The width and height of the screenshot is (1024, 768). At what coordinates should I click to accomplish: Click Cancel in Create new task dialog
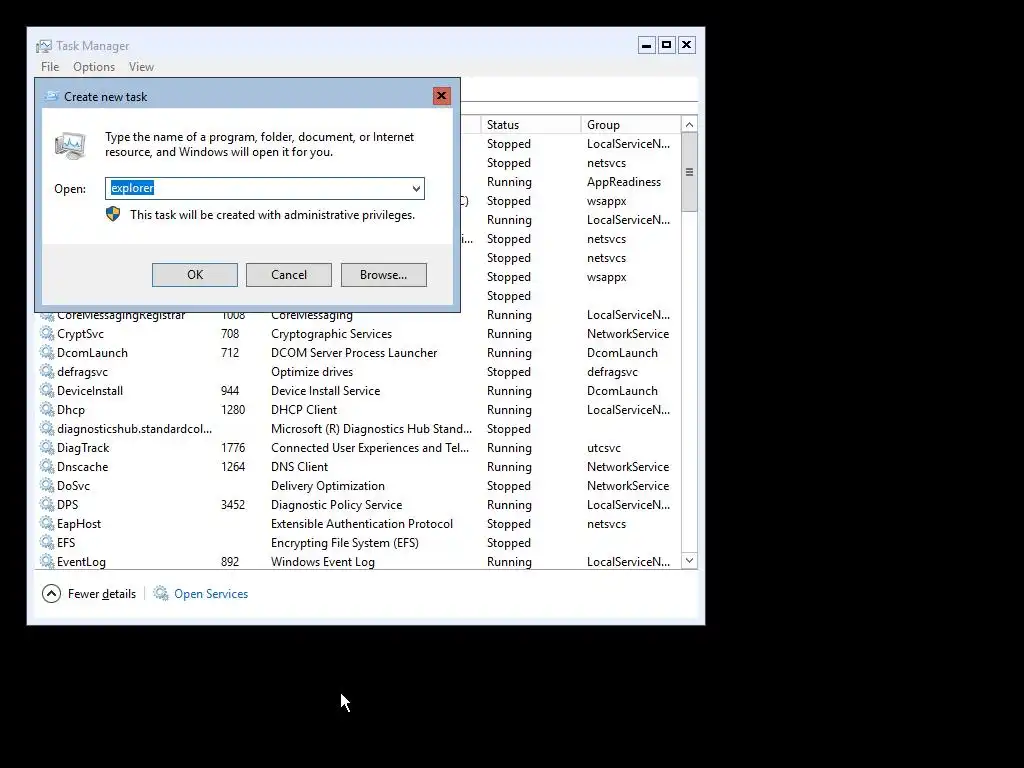click(x=289, y=275)
